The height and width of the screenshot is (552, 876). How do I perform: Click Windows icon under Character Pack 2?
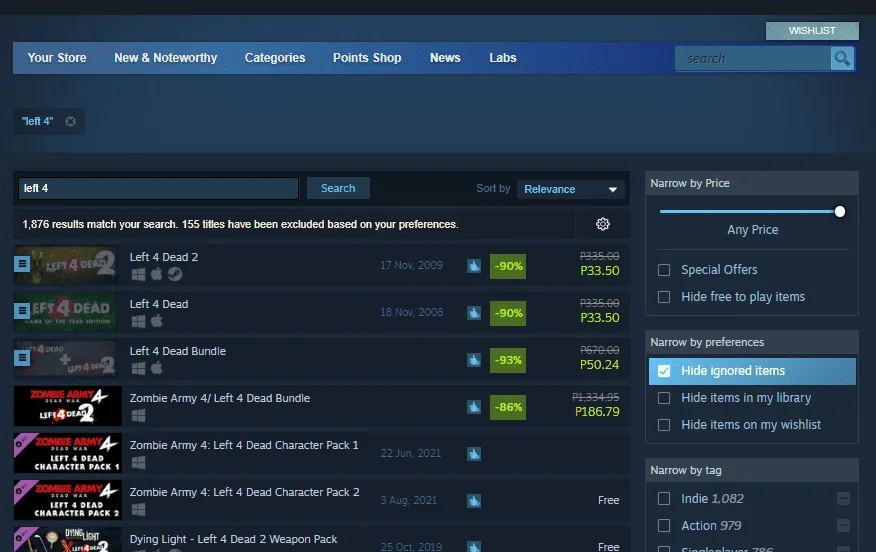139,509
